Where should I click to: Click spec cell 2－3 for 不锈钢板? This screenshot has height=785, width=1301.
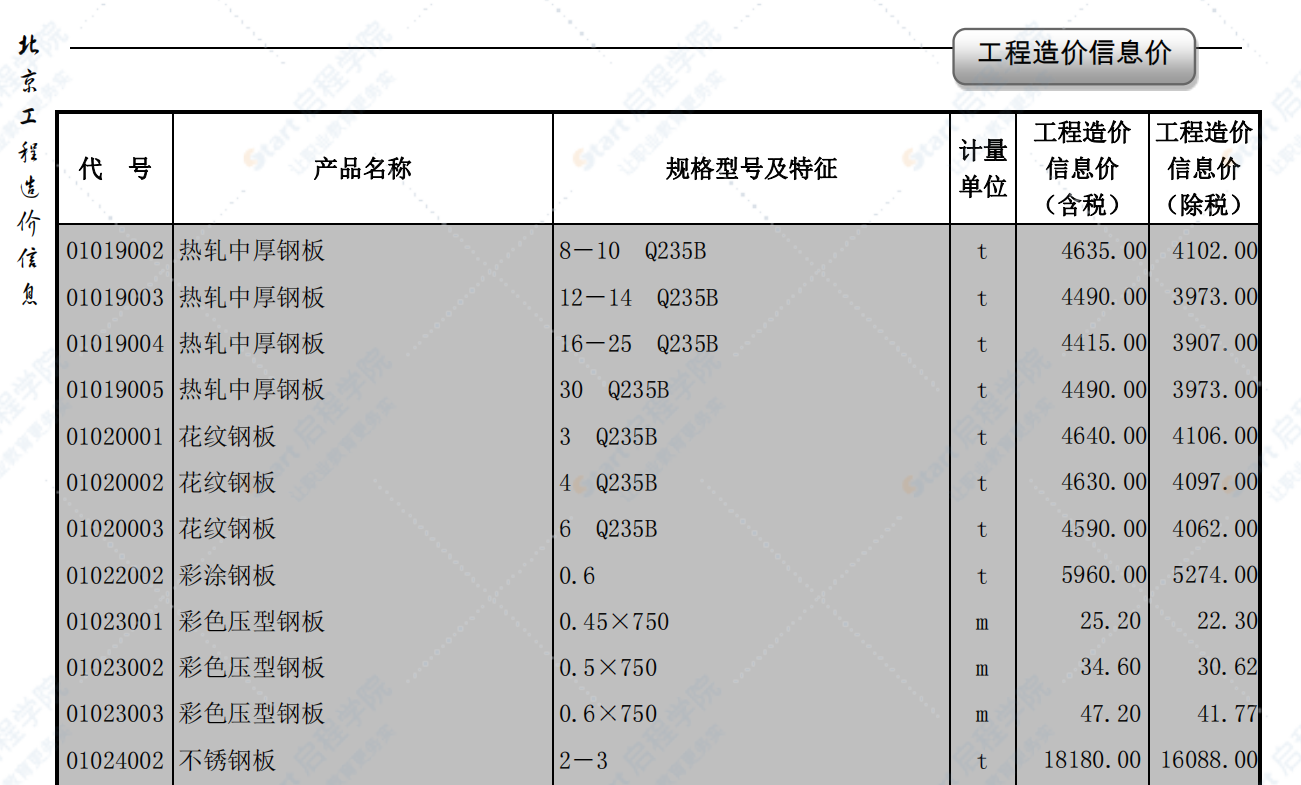coord(583,761)
